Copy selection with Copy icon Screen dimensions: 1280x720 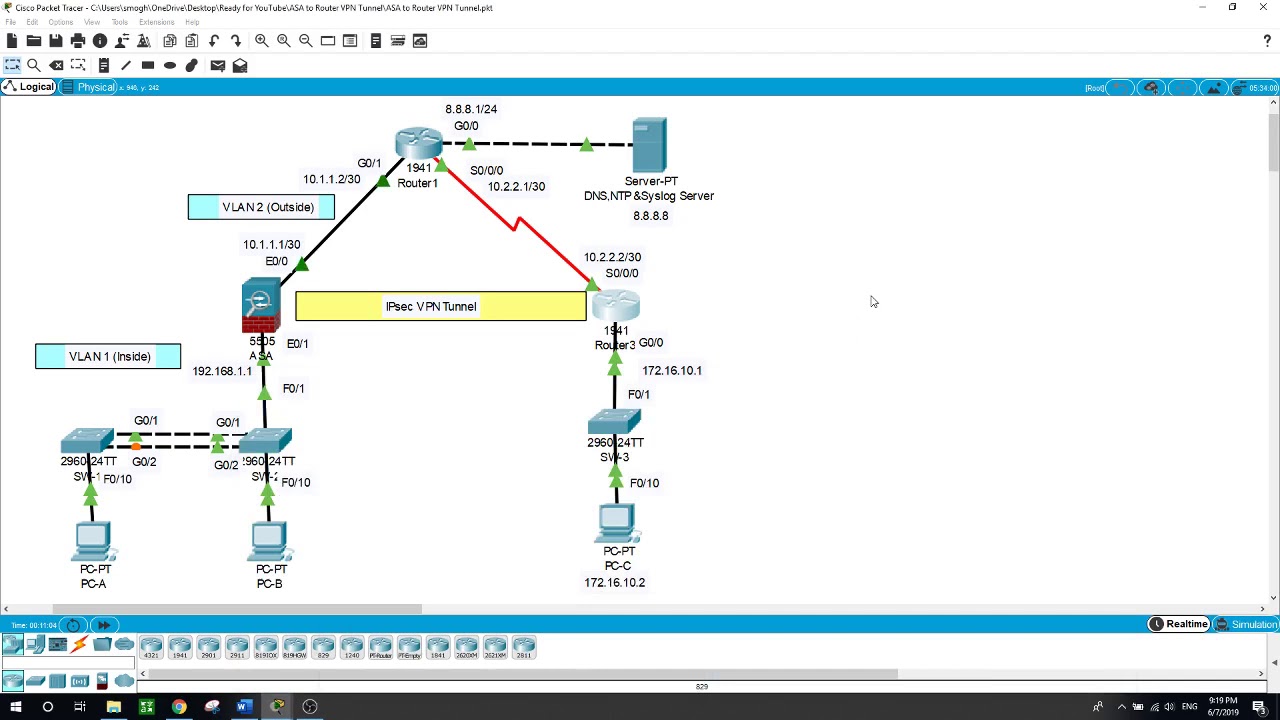tap(169, 41)
